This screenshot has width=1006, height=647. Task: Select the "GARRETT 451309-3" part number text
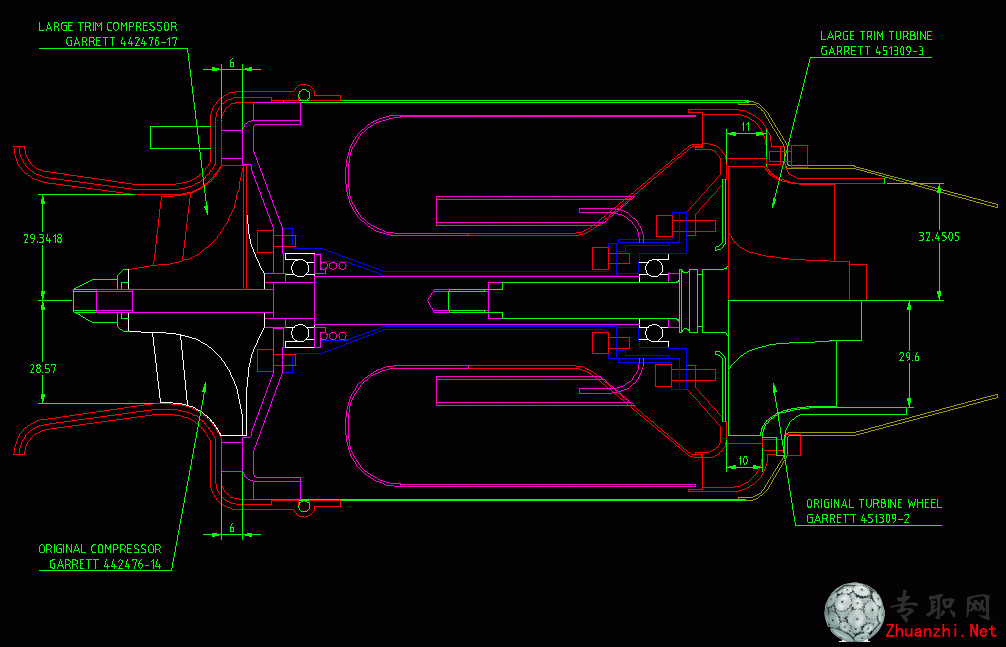coord(872,51)
